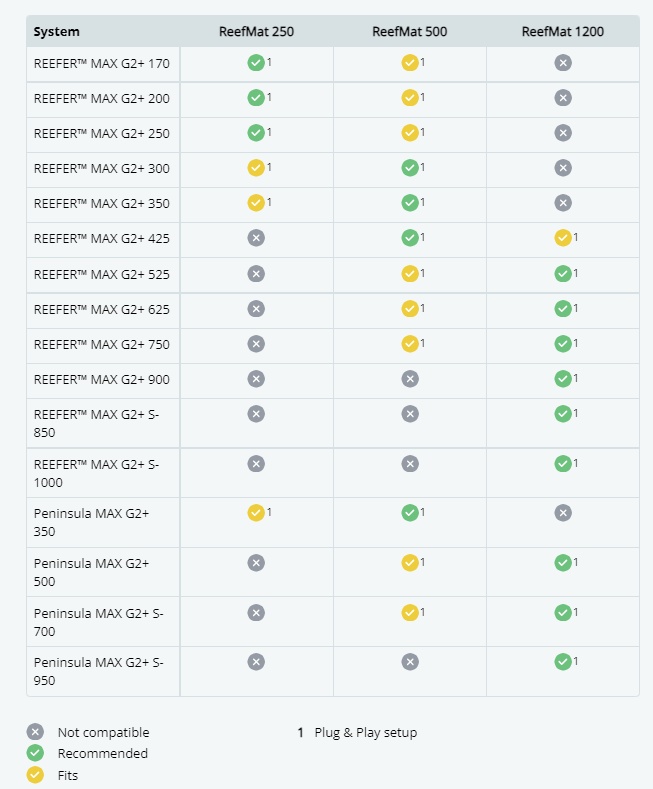The height and width of the screenshot is (789, 653).
Task: Select the ReefMat 1200 column header
Action: (x=563, y=32)
